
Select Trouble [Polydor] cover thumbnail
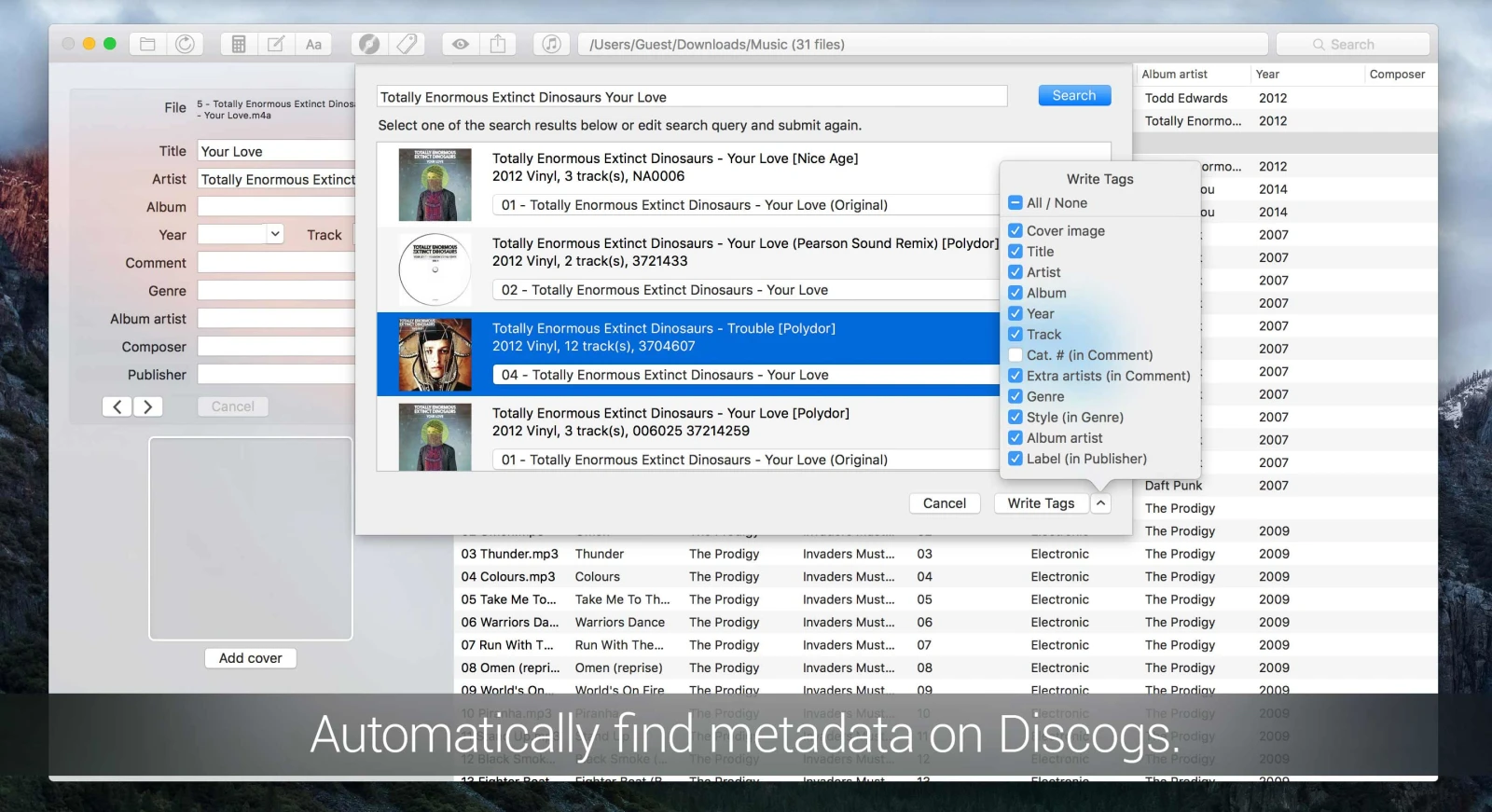(435, 354)
